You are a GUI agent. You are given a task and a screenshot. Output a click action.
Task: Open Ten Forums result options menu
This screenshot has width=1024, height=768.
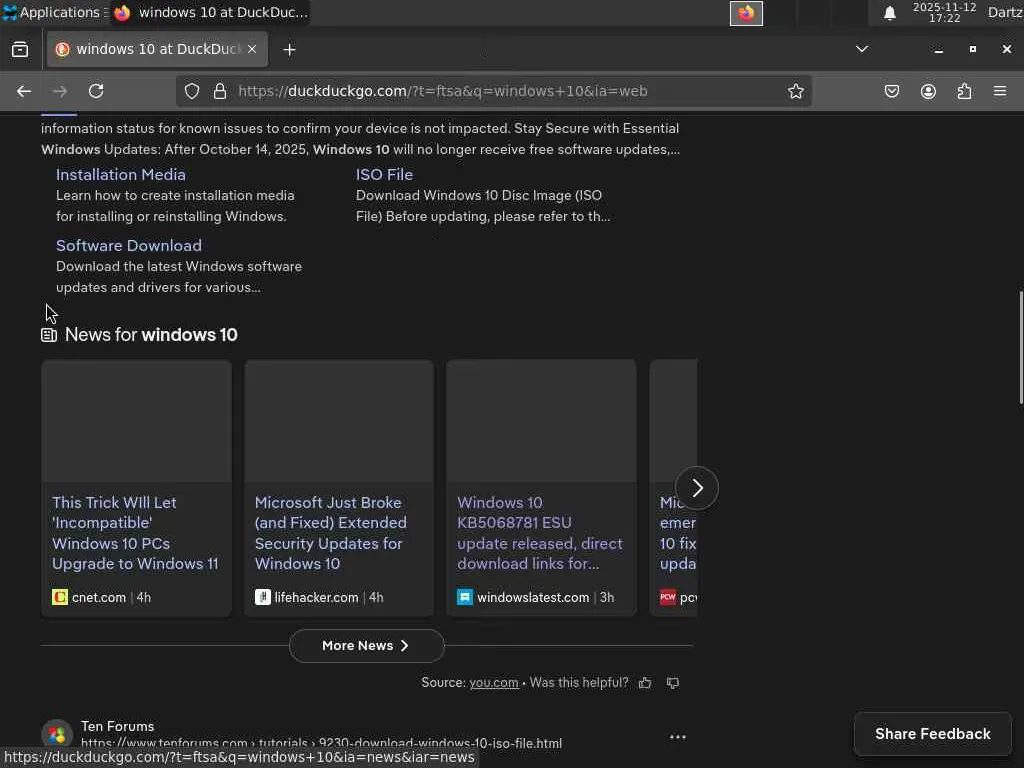tap(678, 737)
